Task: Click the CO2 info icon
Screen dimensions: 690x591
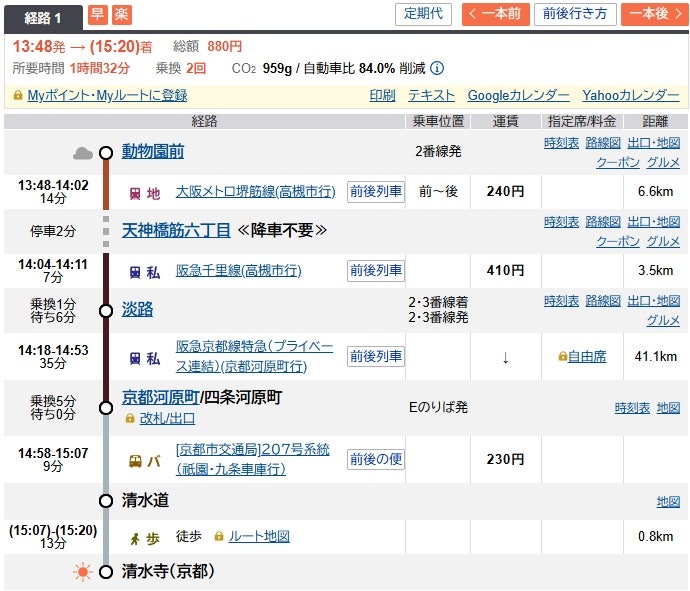Action: click(x=437, y=68)
